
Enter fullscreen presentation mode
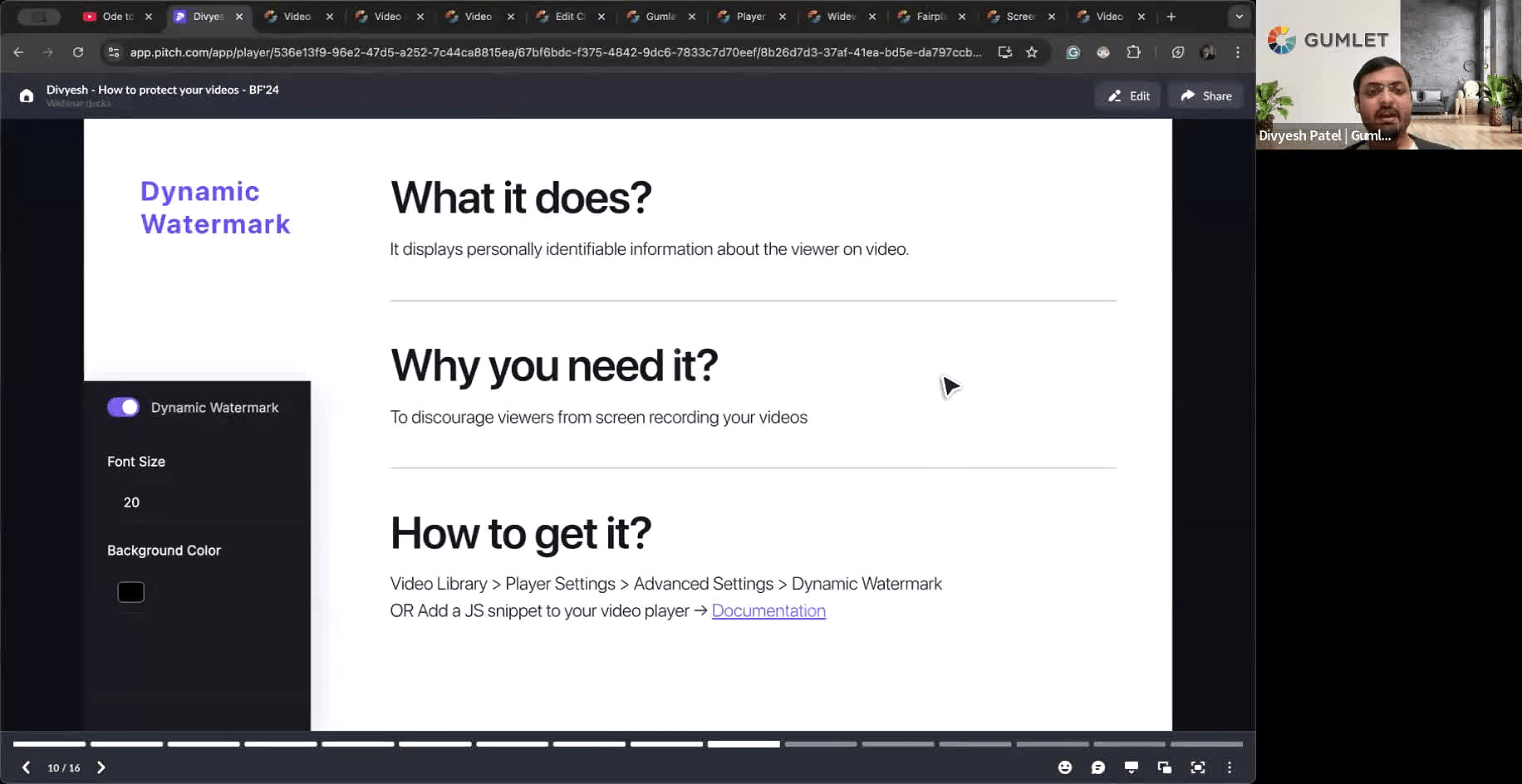pyautogui.click(x=1198, y=767)
